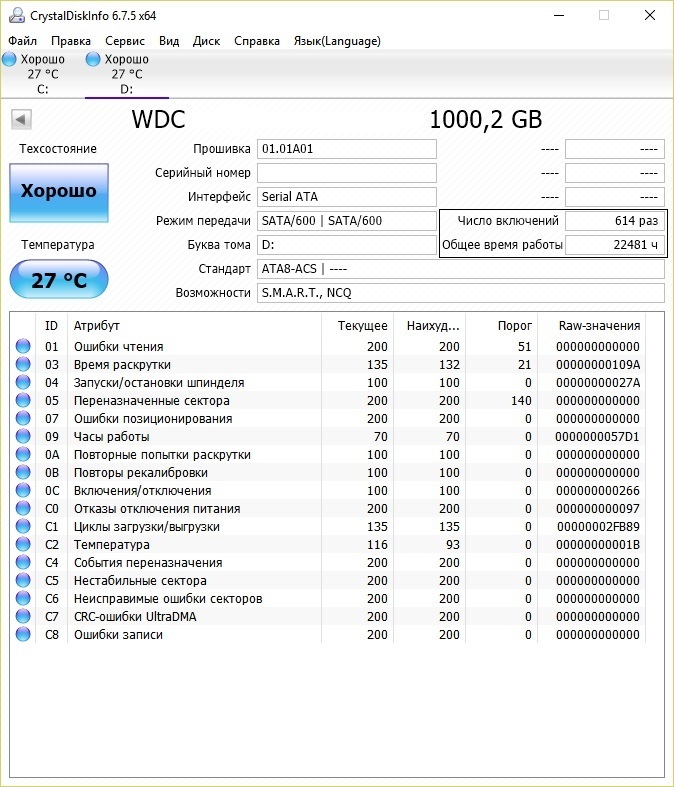Click the Наихуд... column header

(430, 326)
